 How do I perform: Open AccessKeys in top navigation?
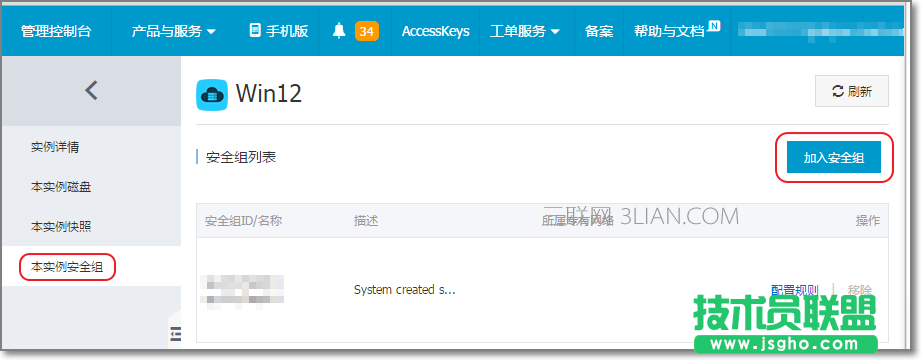tap(435, 31)
